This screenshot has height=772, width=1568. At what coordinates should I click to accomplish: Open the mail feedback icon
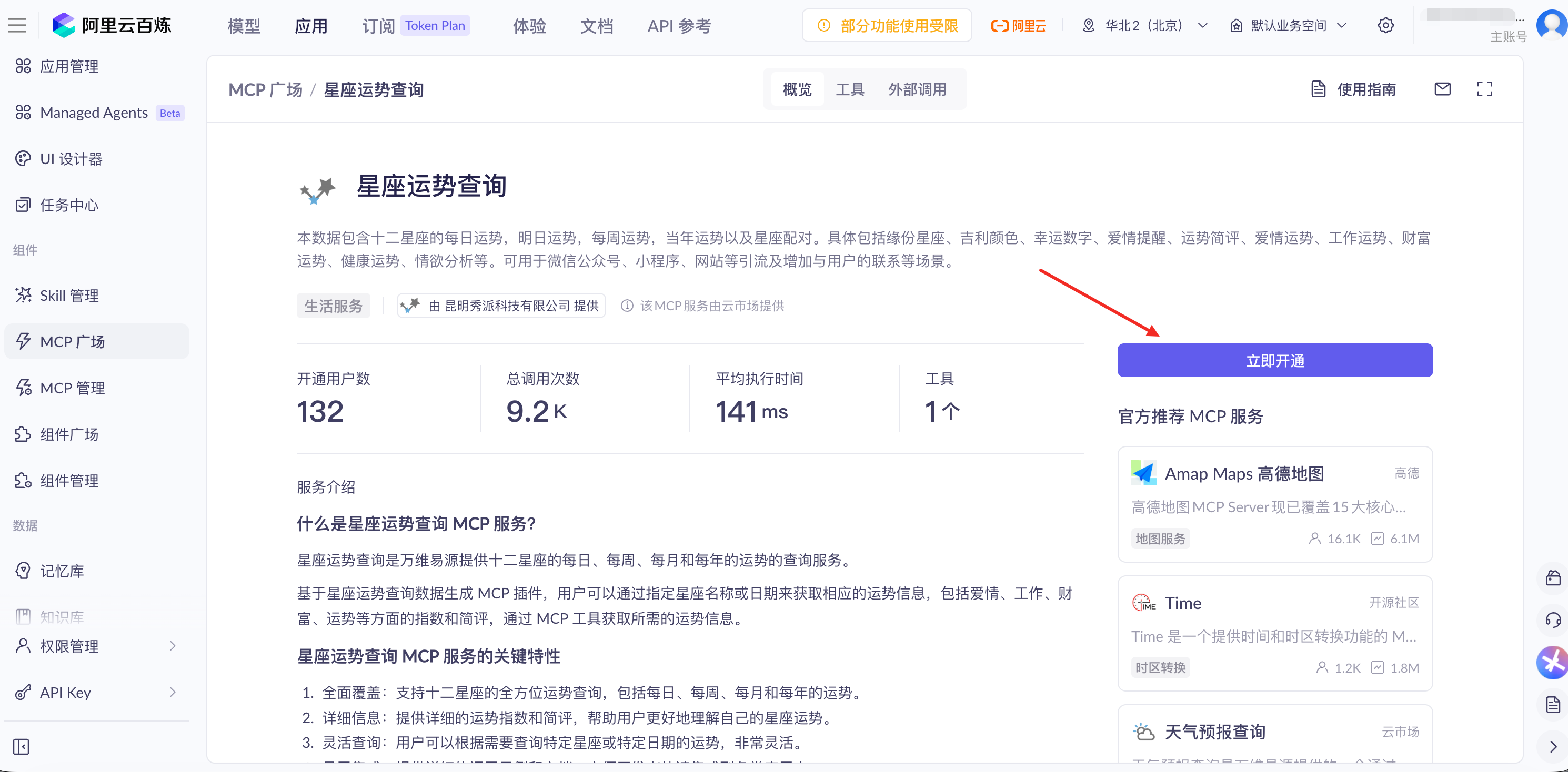pos(1442,89)
